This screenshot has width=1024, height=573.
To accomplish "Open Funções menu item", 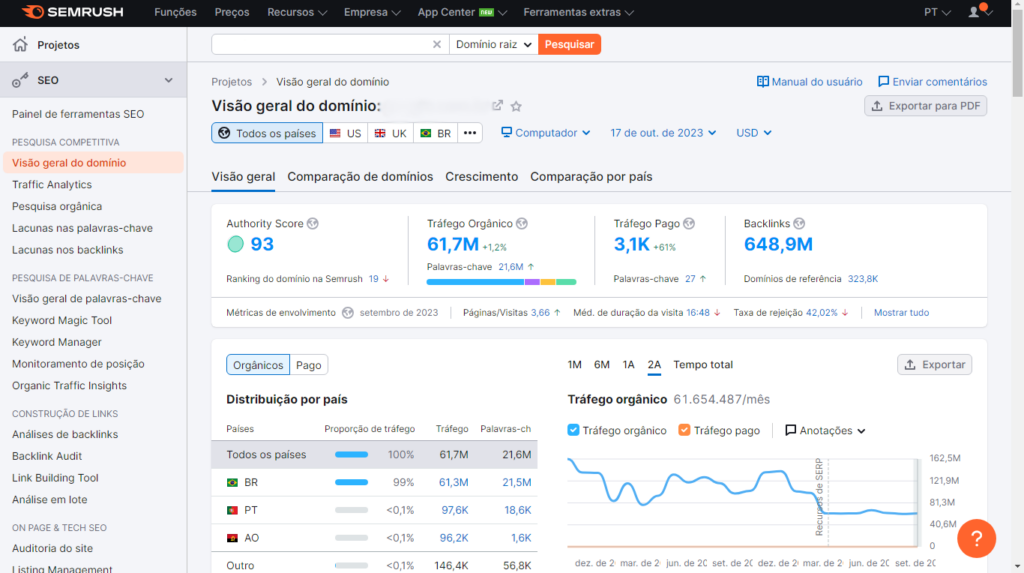I will pos(175,12).
